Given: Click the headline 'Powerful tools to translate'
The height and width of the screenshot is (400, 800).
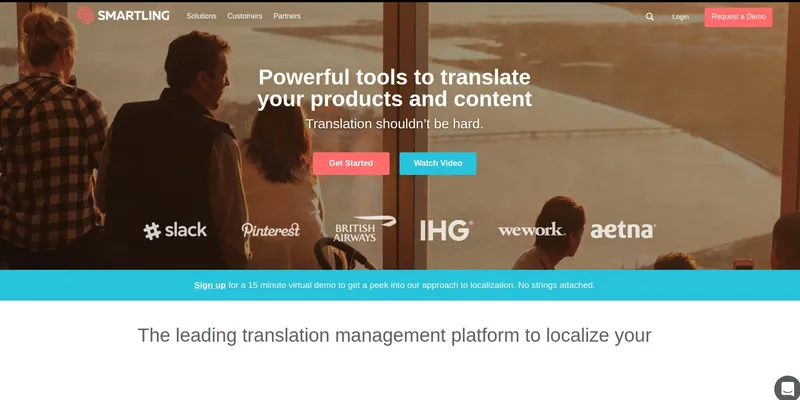Looking at the screenshot, I should [394, 78].
